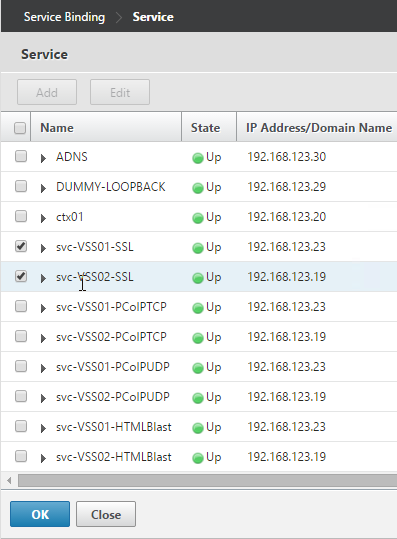Check the svc-VSS01-PCoIPUDP checkbox
This screenshot has width=397, height=539.
[x=21, y=366]
